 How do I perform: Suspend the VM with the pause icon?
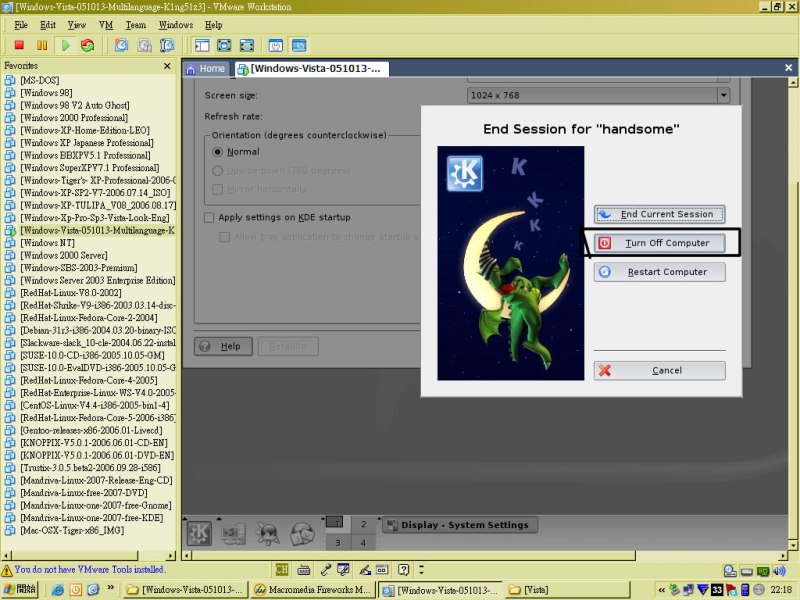coord(42,45)
